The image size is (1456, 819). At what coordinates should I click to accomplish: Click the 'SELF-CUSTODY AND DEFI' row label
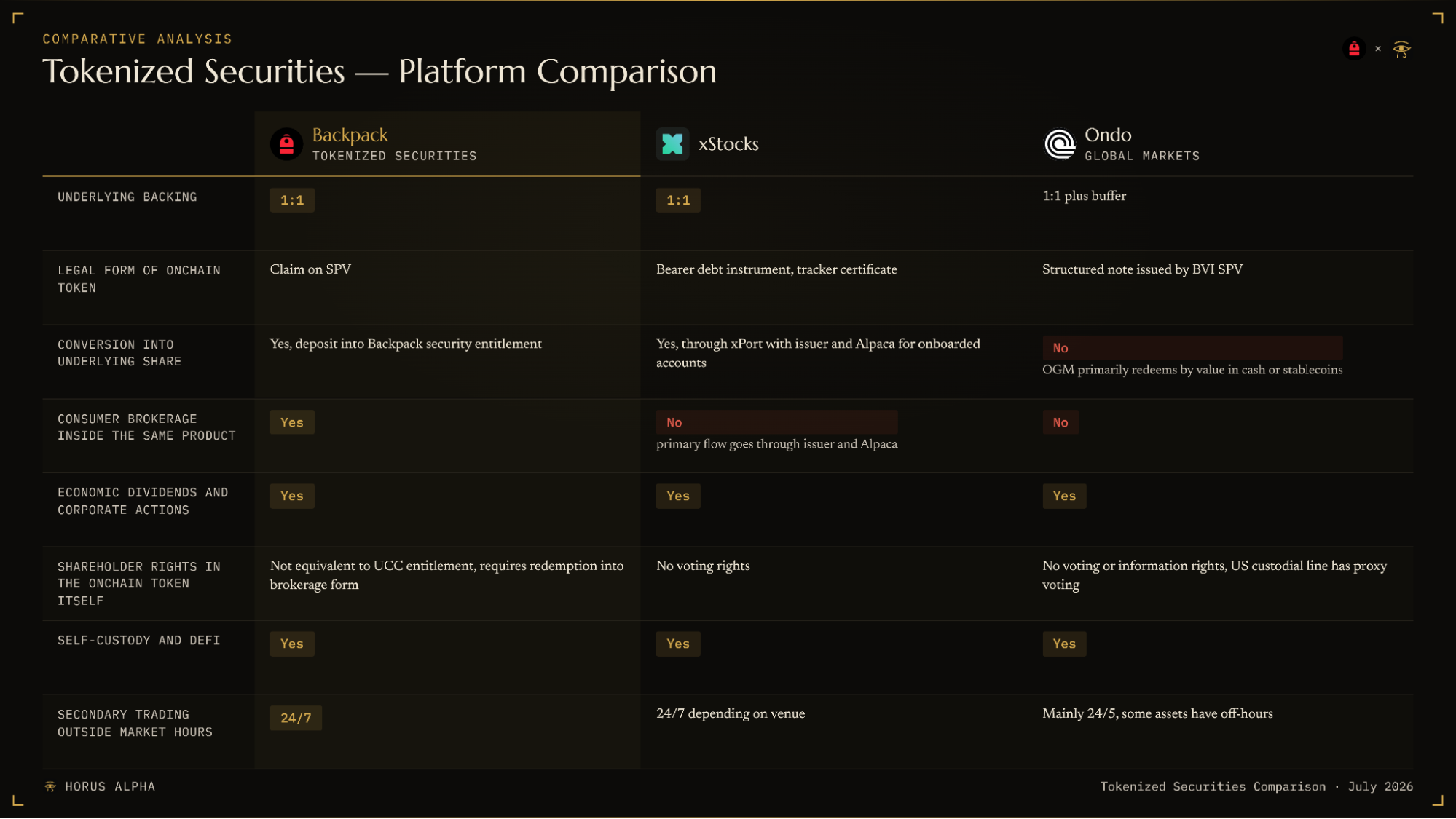(x=138, y=641)
